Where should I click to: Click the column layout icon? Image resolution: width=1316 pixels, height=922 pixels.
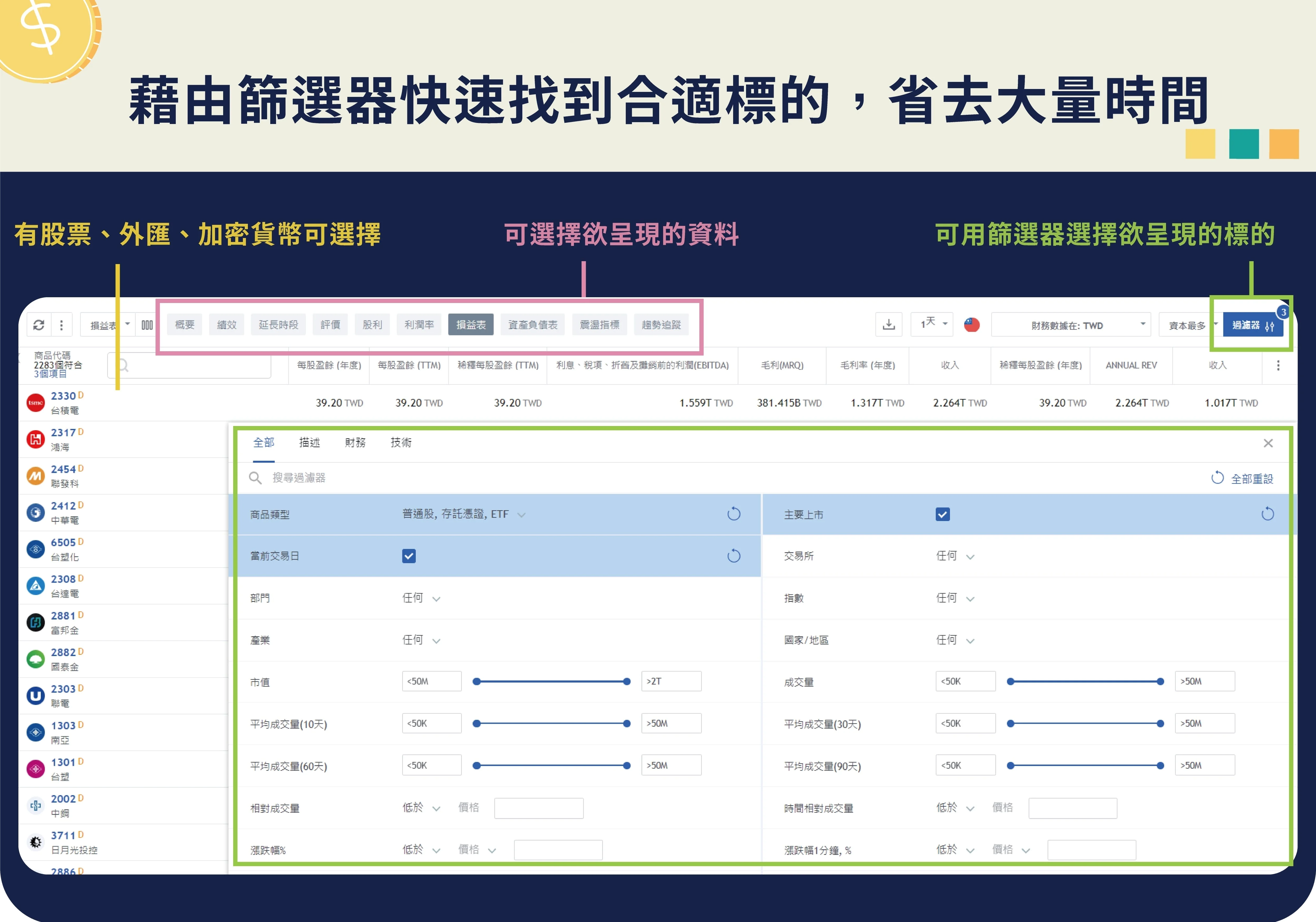coord(147,325)
